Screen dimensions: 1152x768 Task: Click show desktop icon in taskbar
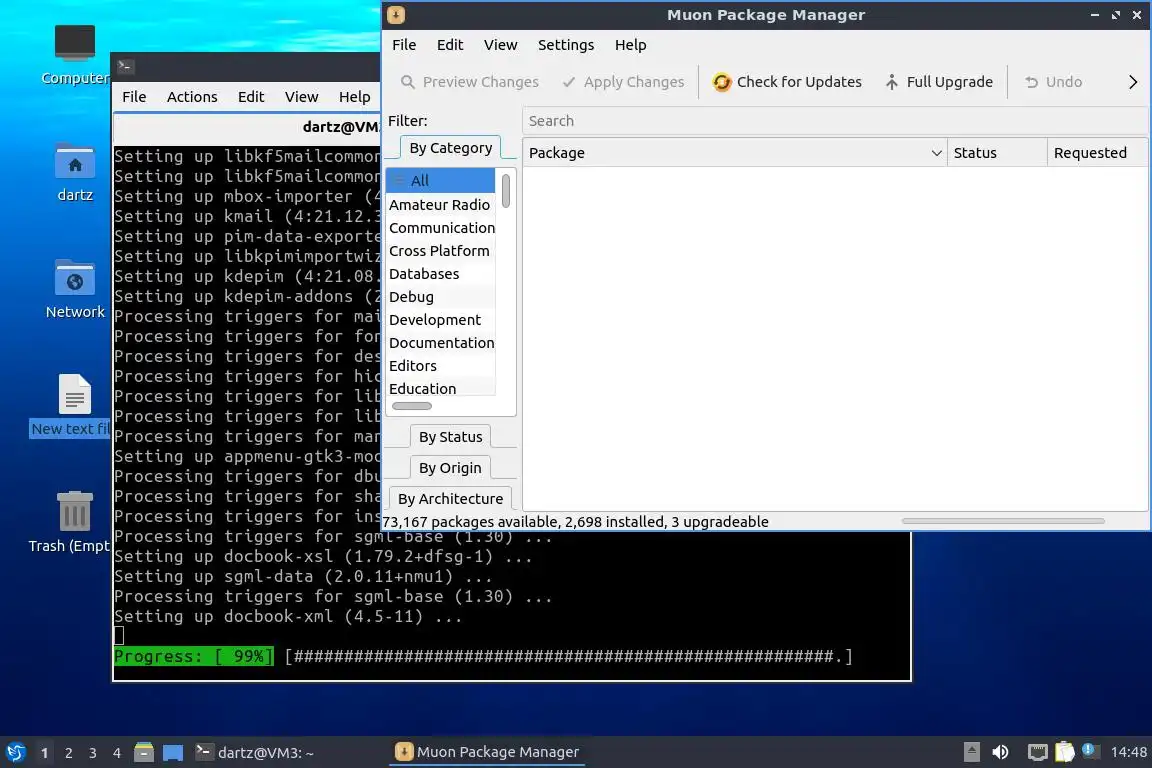click(173, 752)
